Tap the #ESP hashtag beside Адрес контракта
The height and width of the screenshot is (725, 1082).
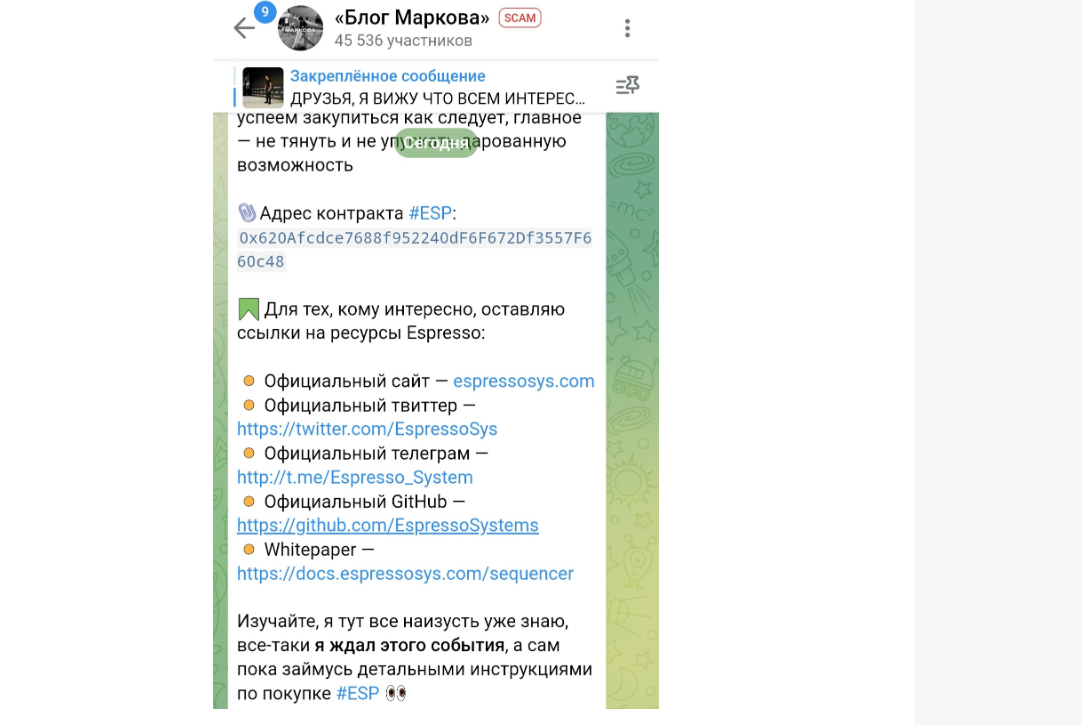tap(431, 213)
